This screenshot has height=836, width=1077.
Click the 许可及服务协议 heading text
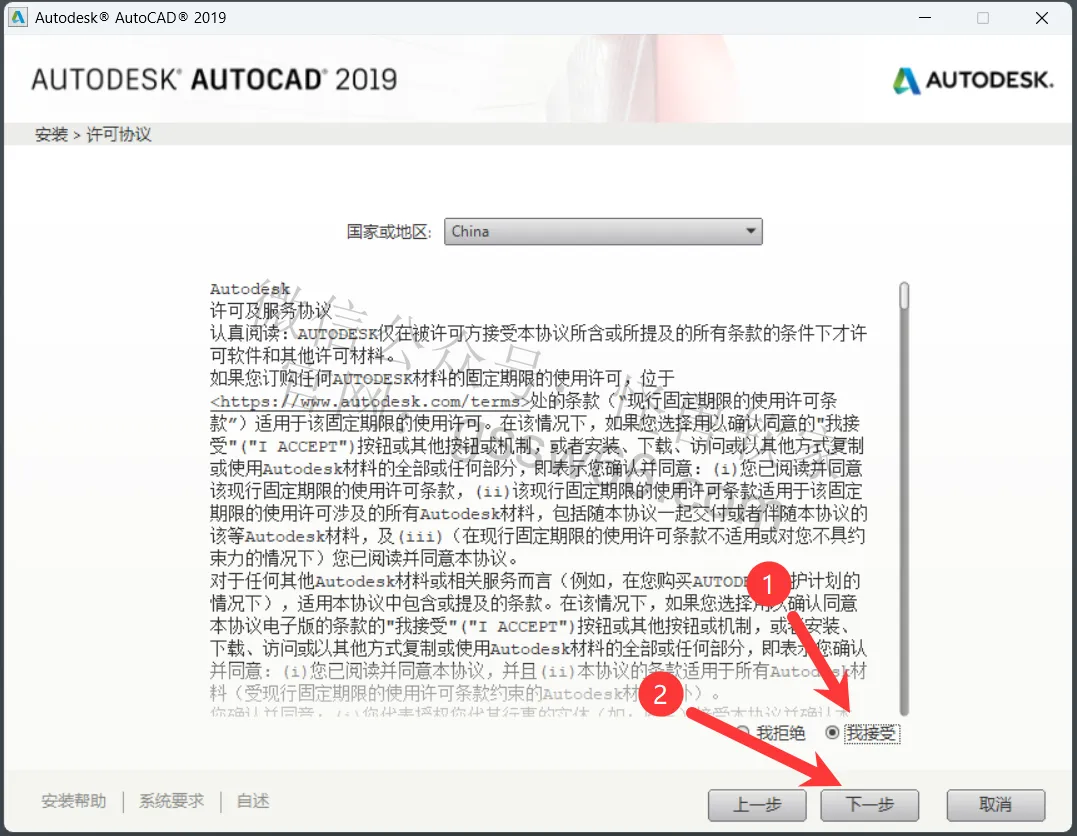(x=271, y=310)
